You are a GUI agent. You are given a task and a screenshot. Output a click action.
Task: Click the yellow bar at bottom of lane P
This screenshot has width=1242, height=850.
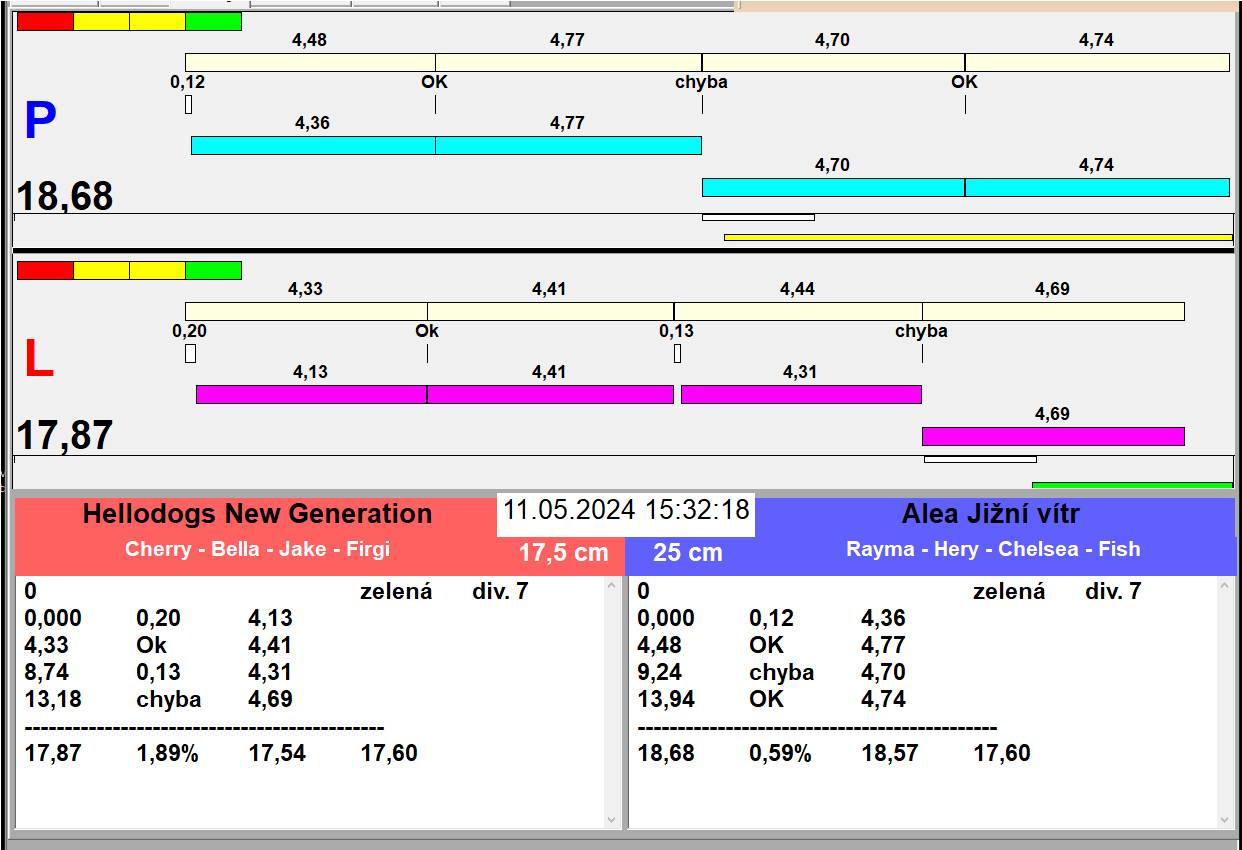[x=977, y=238]
